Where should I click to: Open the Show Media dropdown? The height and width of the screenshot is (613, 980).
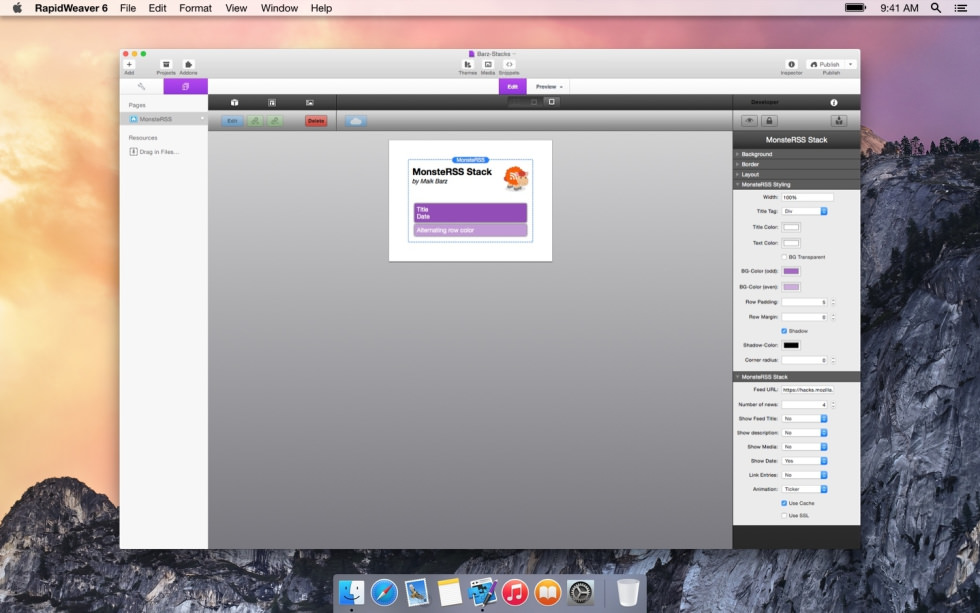pos(804,447)
